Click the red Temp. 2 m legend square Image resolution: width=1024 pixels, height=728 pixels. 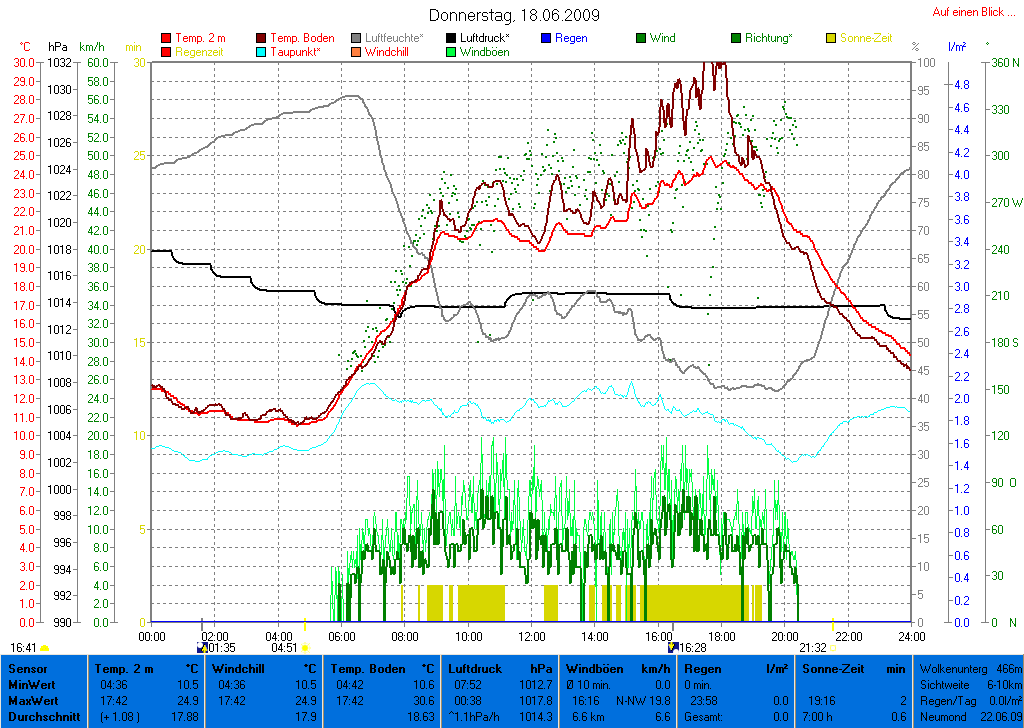166,39
